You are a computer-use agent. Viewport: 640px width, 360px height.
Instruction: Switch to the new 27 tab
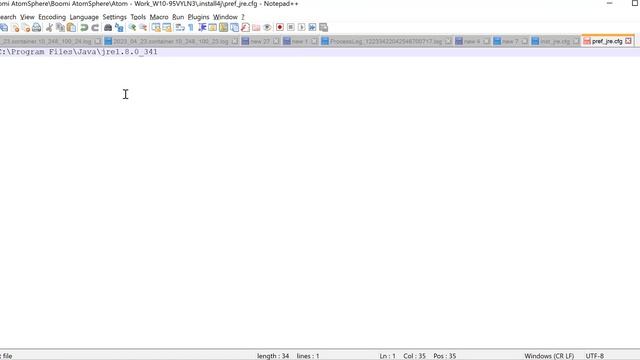click(x=260, y=41)
